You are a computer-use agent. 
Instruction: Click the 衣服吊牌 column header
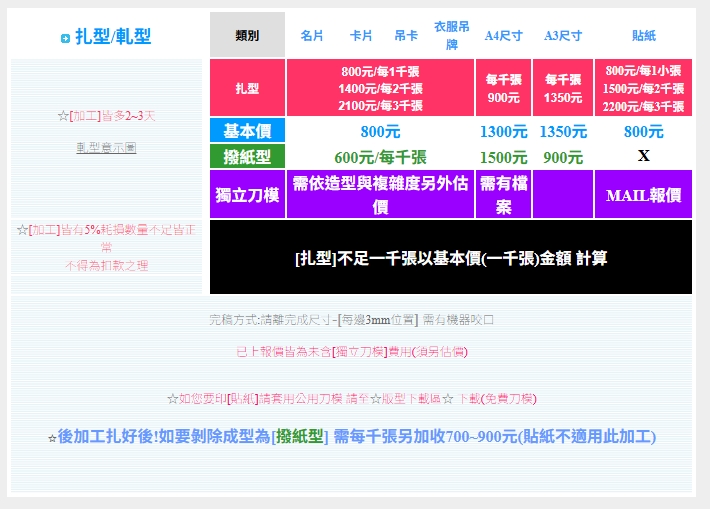[451, 35]
